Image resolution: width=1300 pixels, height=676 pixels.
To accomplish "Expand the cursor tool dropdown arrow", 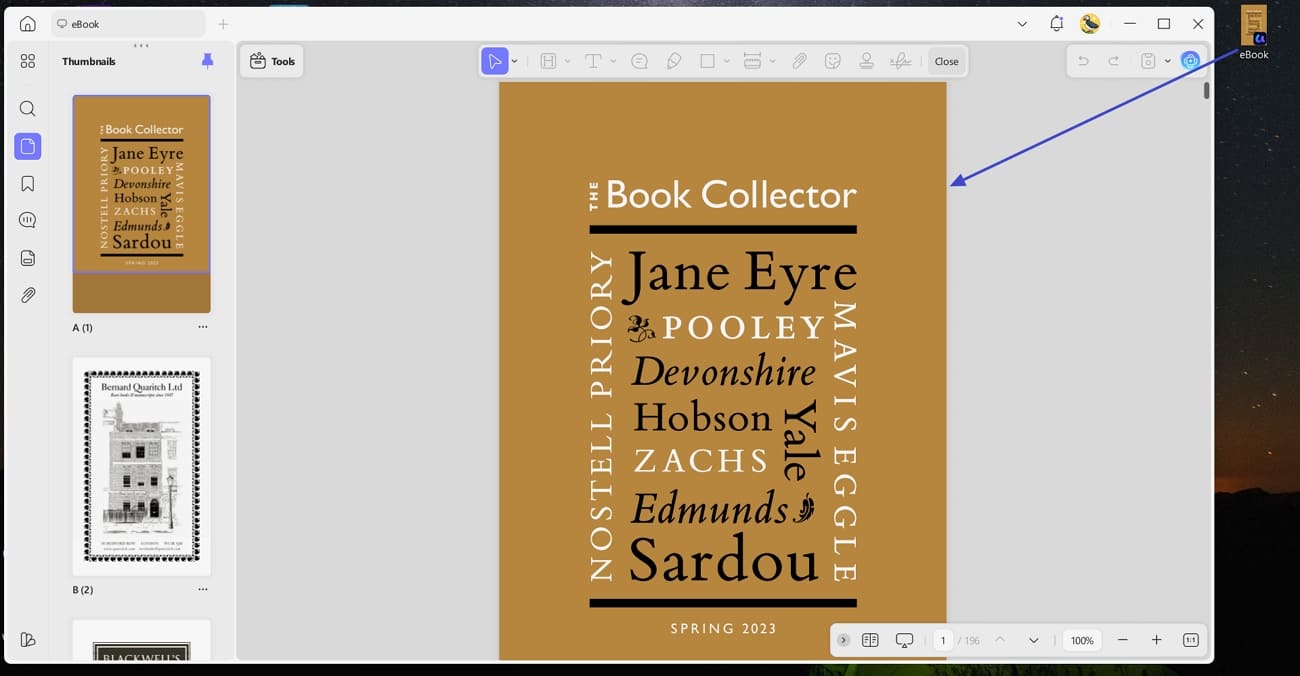I will (515, 61).
